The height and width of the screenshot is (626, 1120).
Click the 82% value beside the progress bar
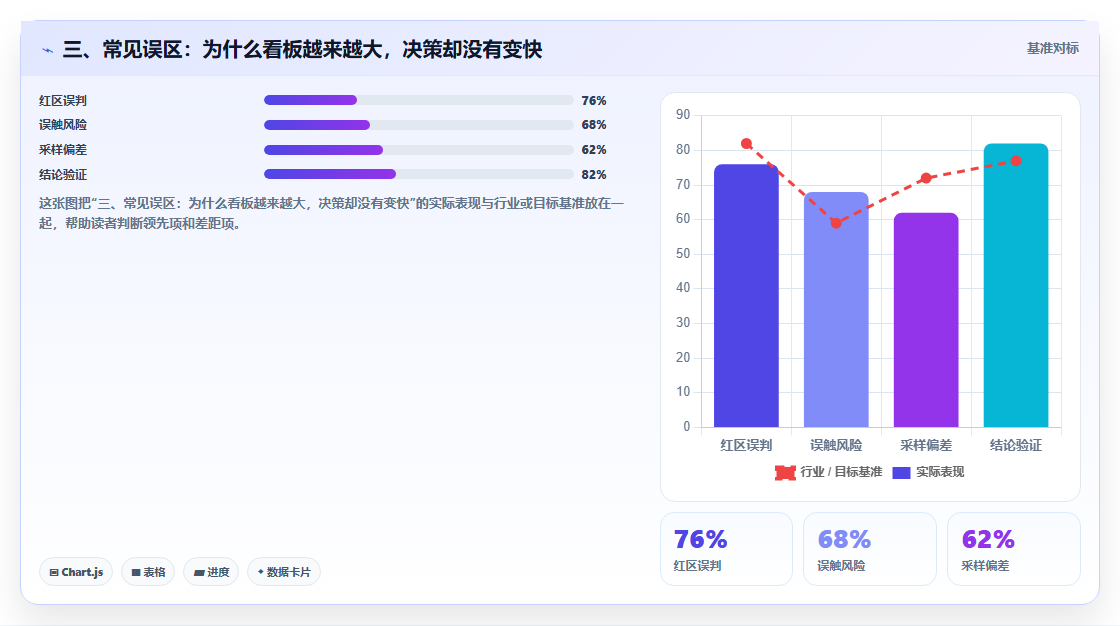click(594, 175)
